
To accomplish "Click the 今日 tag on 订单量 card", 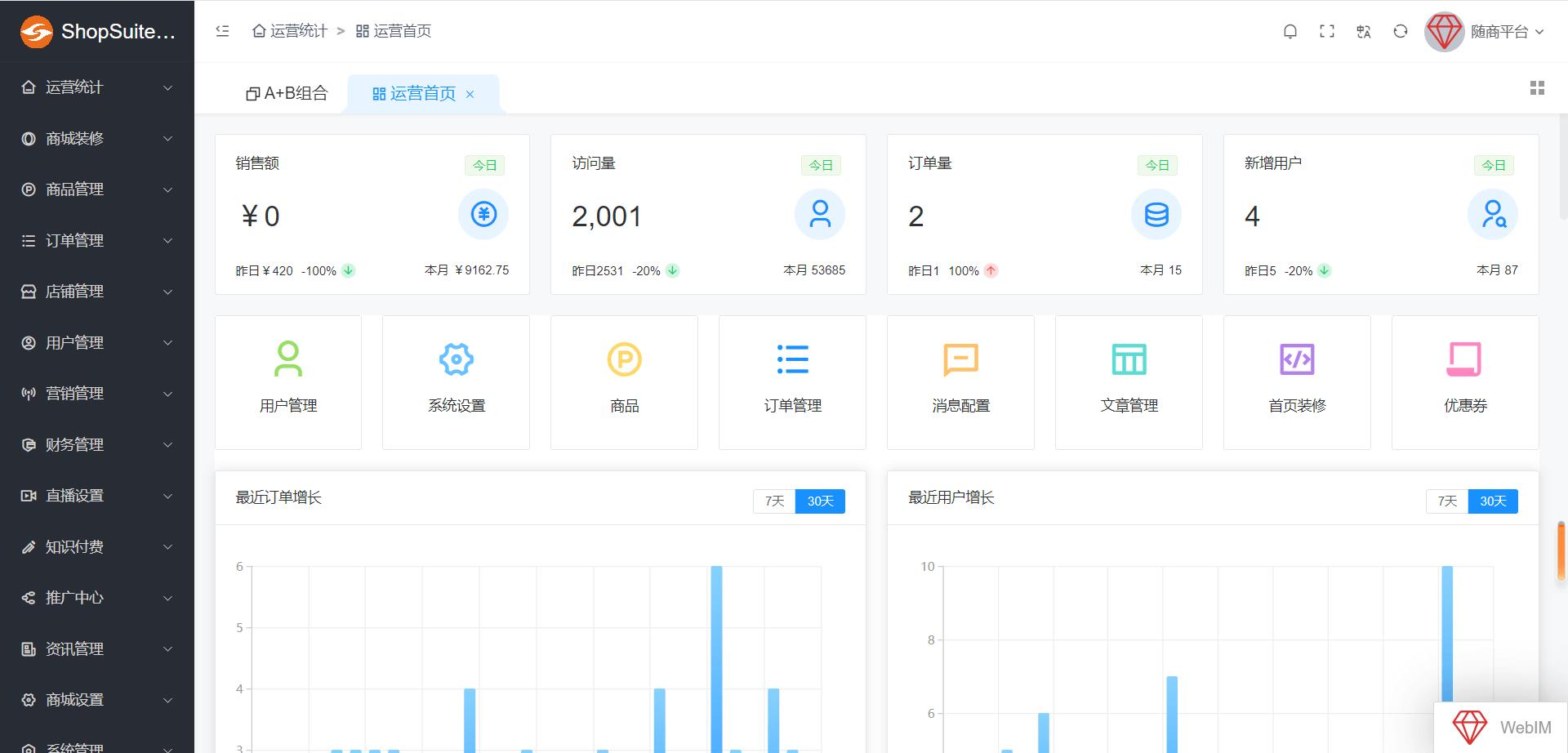I will pyautogui.click(x=1157, y=165).
